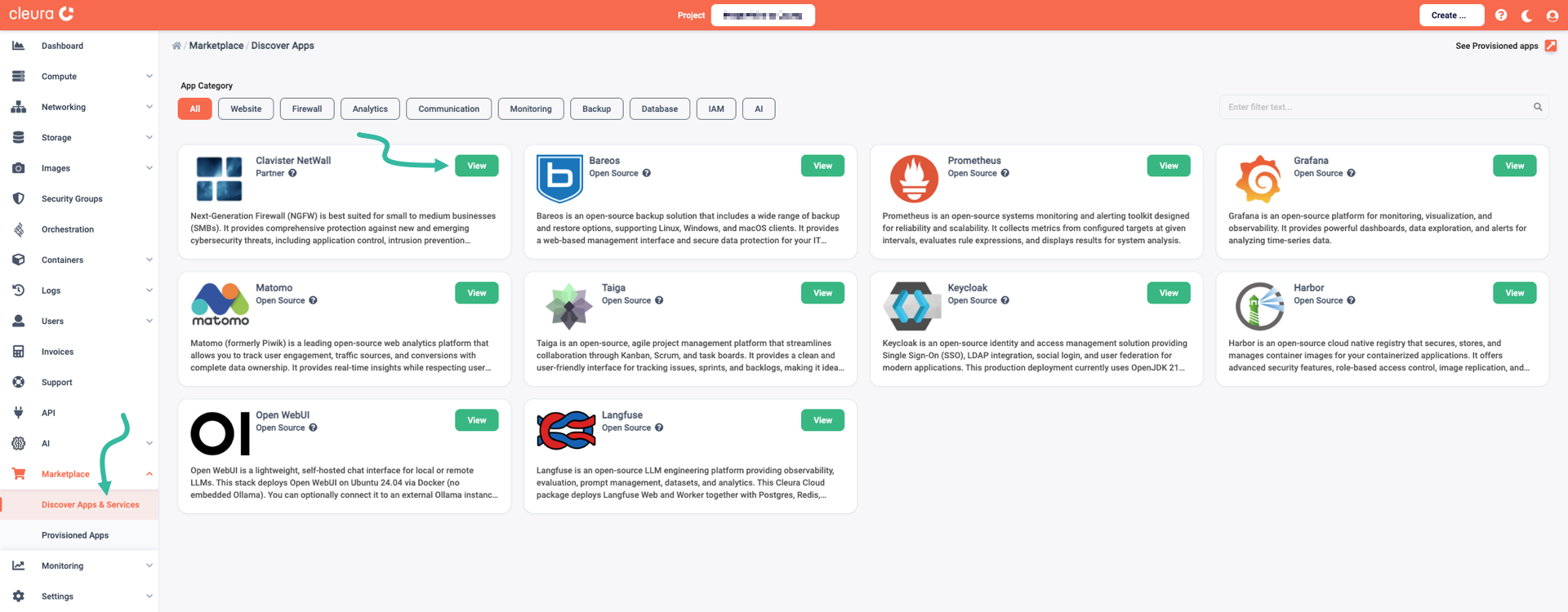Screen dimensions: 1568x612
Task: Click the Orchestration icon
Action: 18,229
